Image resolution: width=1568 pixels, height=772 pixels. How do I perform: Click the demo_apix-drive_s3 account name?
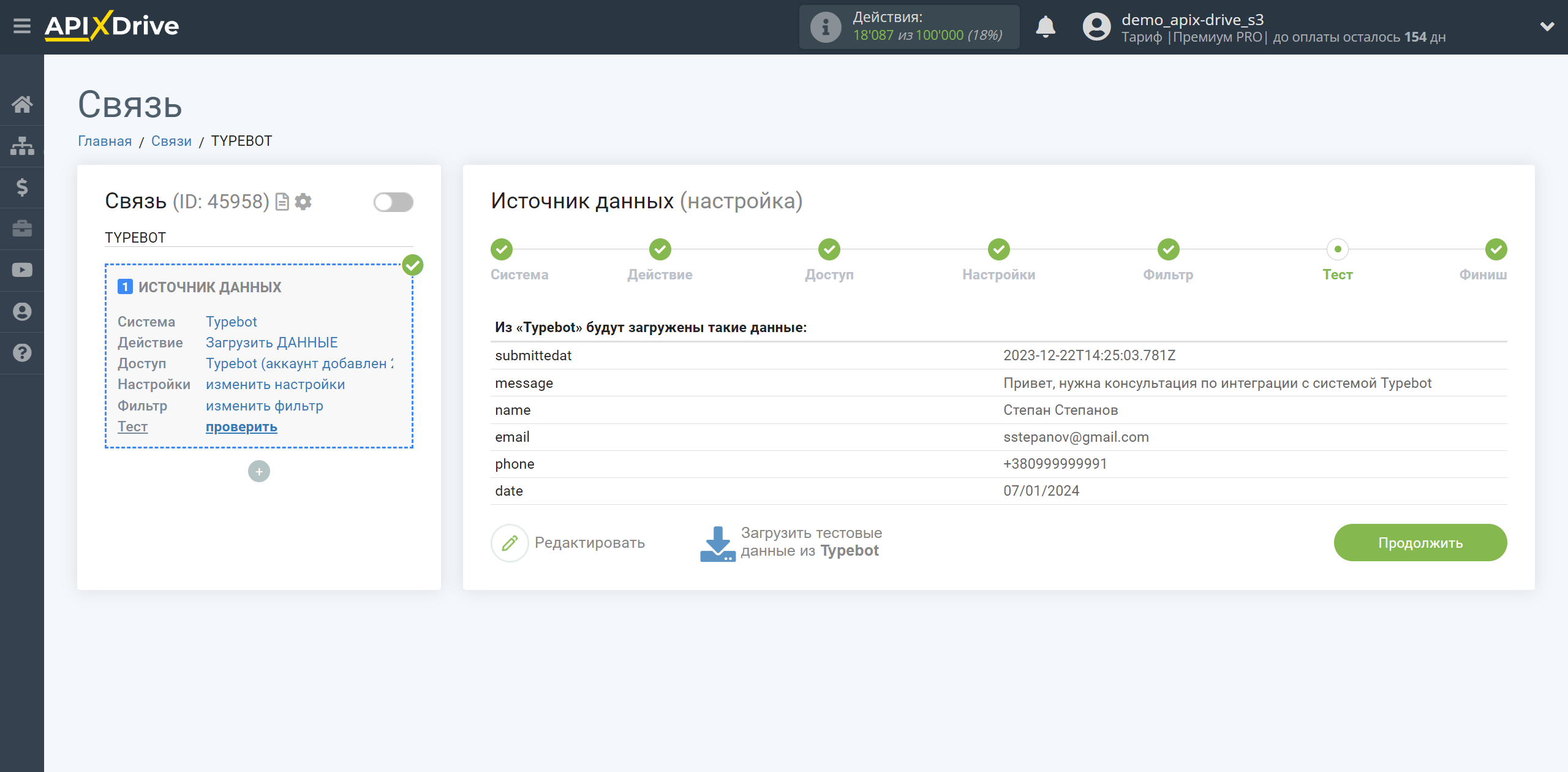[x=1192, y=20]
